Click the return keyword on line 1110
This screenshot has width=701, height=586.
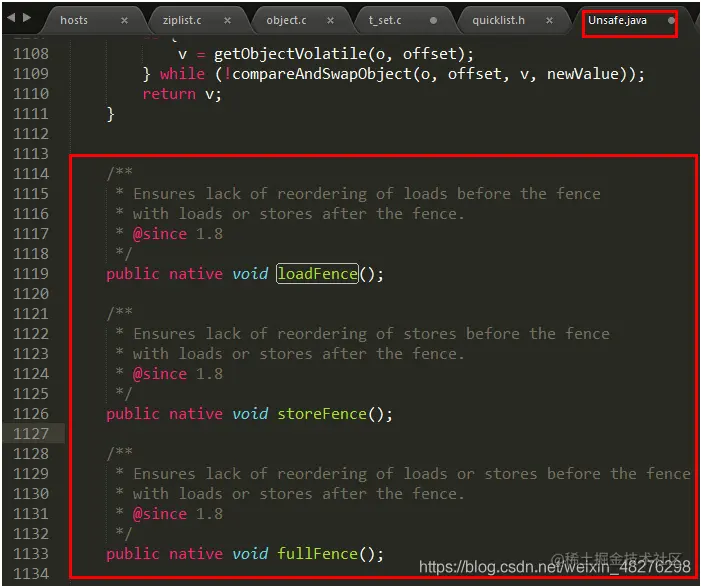[x=169, y=94]
